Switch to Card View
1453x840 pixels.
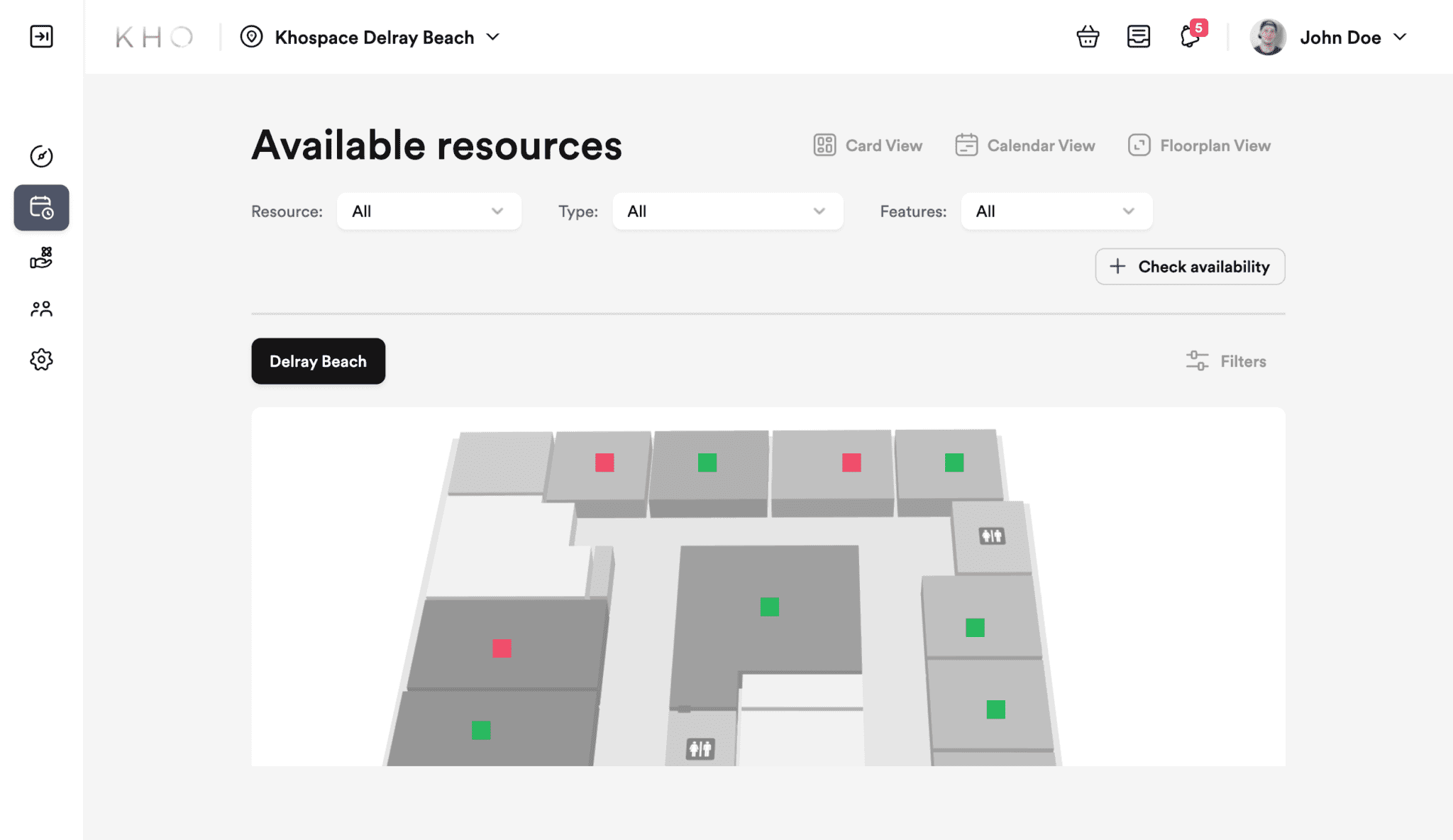click(868, 145)
